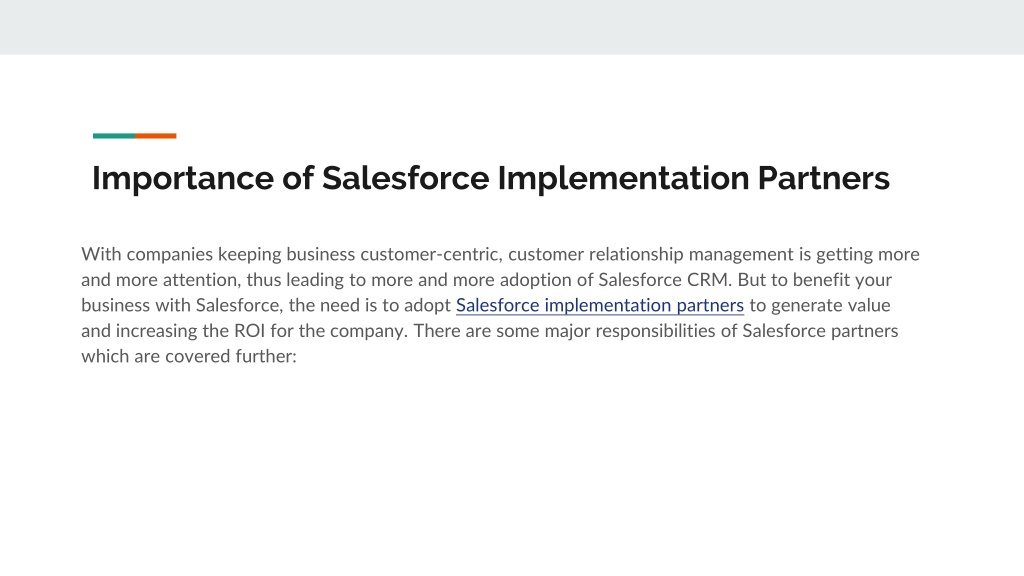Click the slide title about Implementation Partners
Viewport: 1024px width, 576px height.
pyautogui.click(x=490, y=178)
